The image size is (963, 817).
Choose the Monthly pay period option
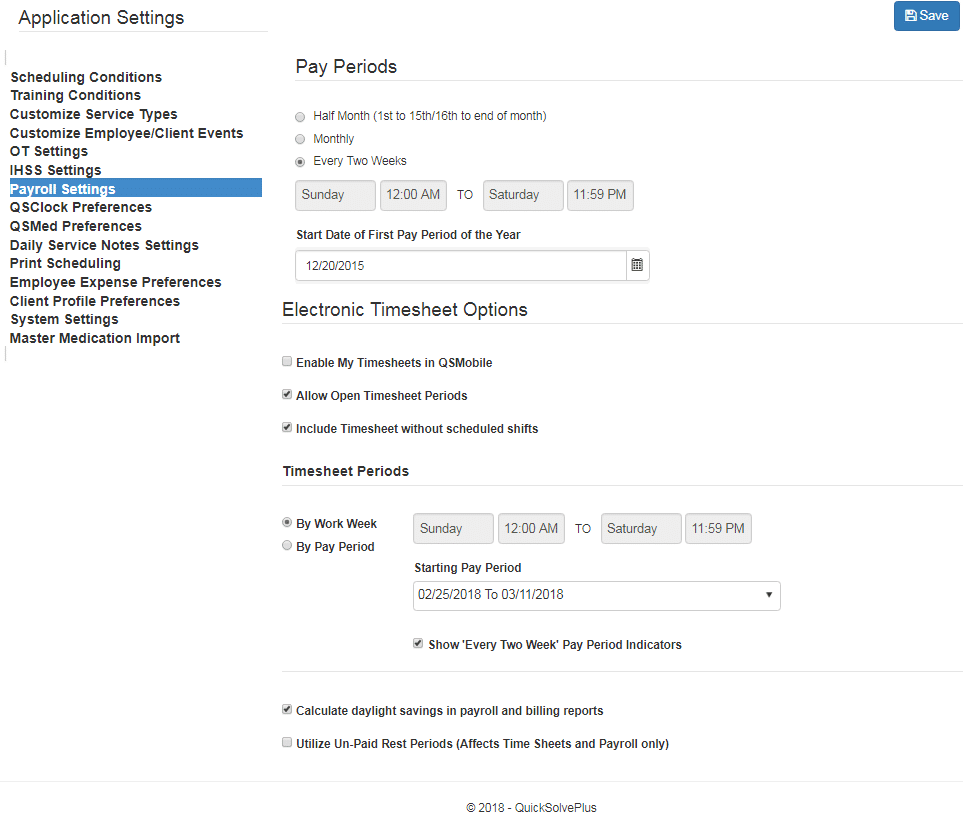click(x=300, y=139)
